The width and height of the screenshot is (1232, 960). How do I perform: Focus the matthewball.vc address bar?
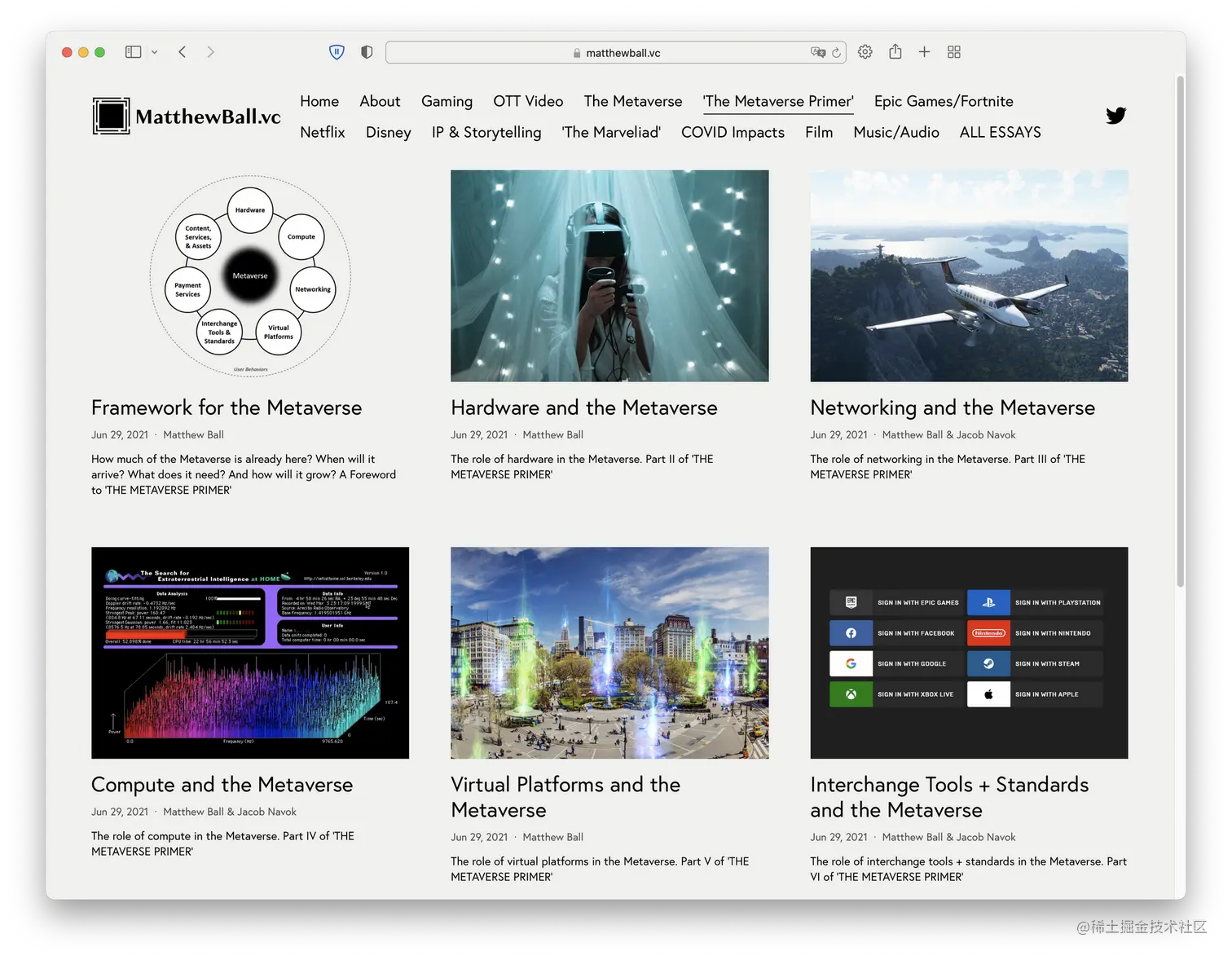(x=616, y=53)
